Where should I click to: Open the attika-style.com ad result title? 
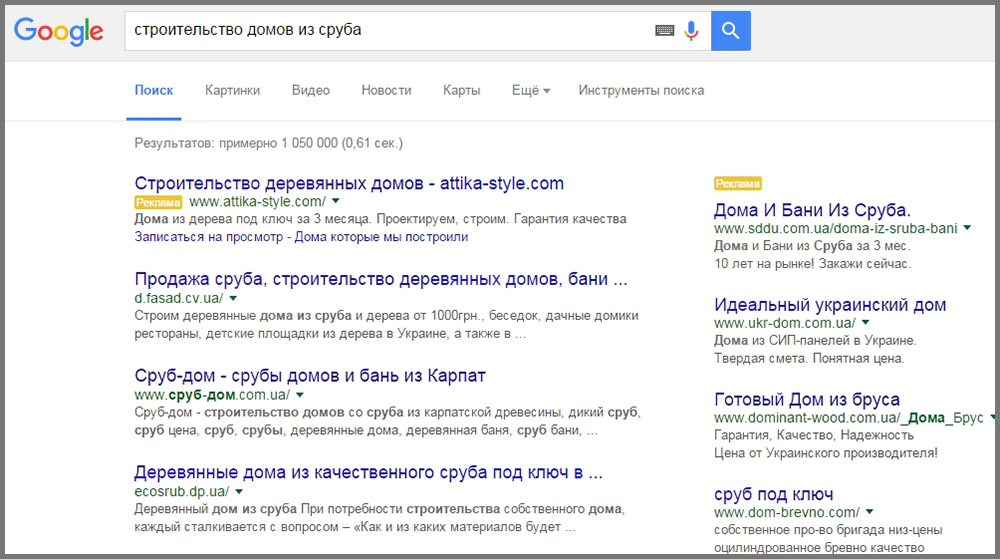tap(348, 183)
